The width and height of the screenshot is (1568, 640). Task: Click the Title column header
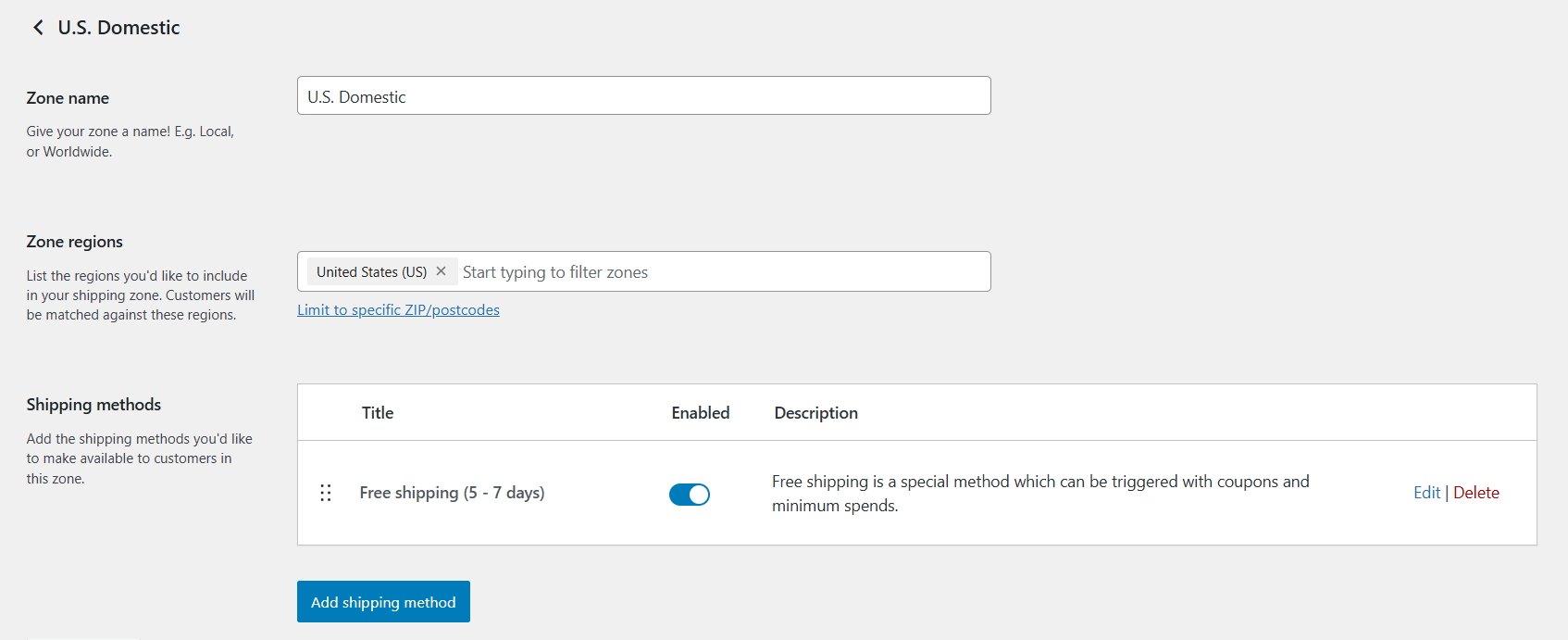(x=377, y=412)
